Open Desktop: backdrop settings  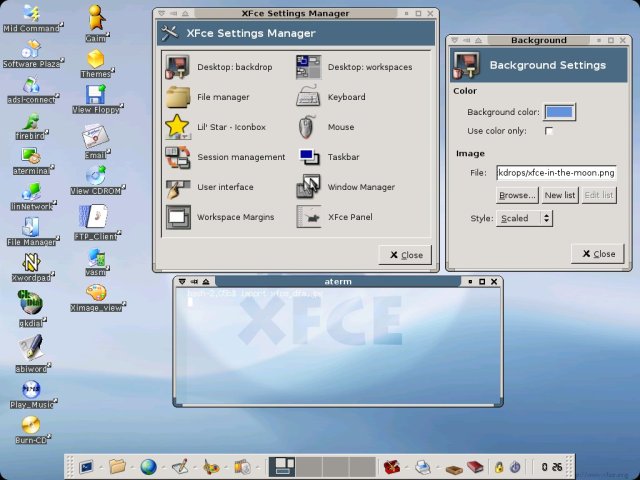point(179,68)
